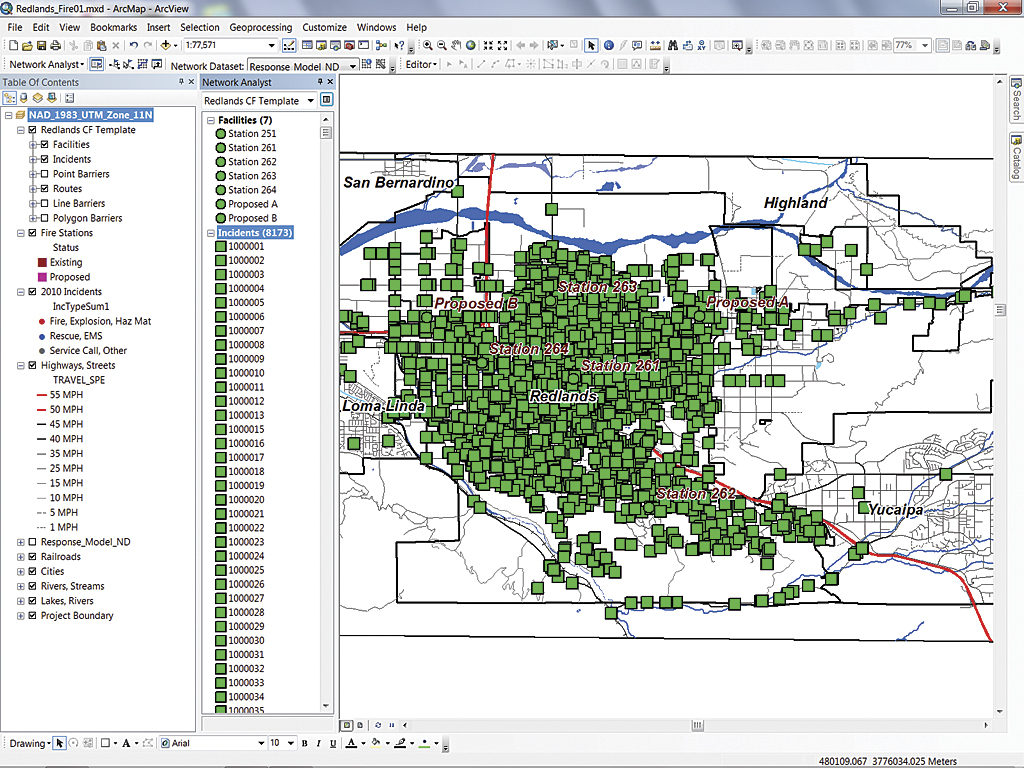The height and width of the screenshot is (768, 1024).
Task: Click the Go To XY icon
Action: 703,46
